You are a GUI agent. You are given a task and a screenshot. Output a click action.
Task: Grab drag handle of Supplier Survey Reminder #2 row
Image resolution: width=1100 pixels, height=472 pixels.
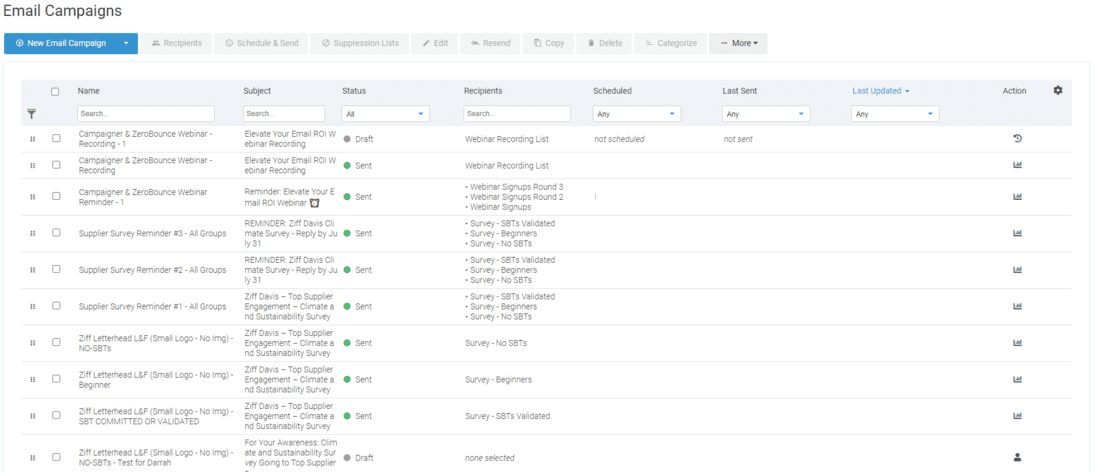(33, 270)
